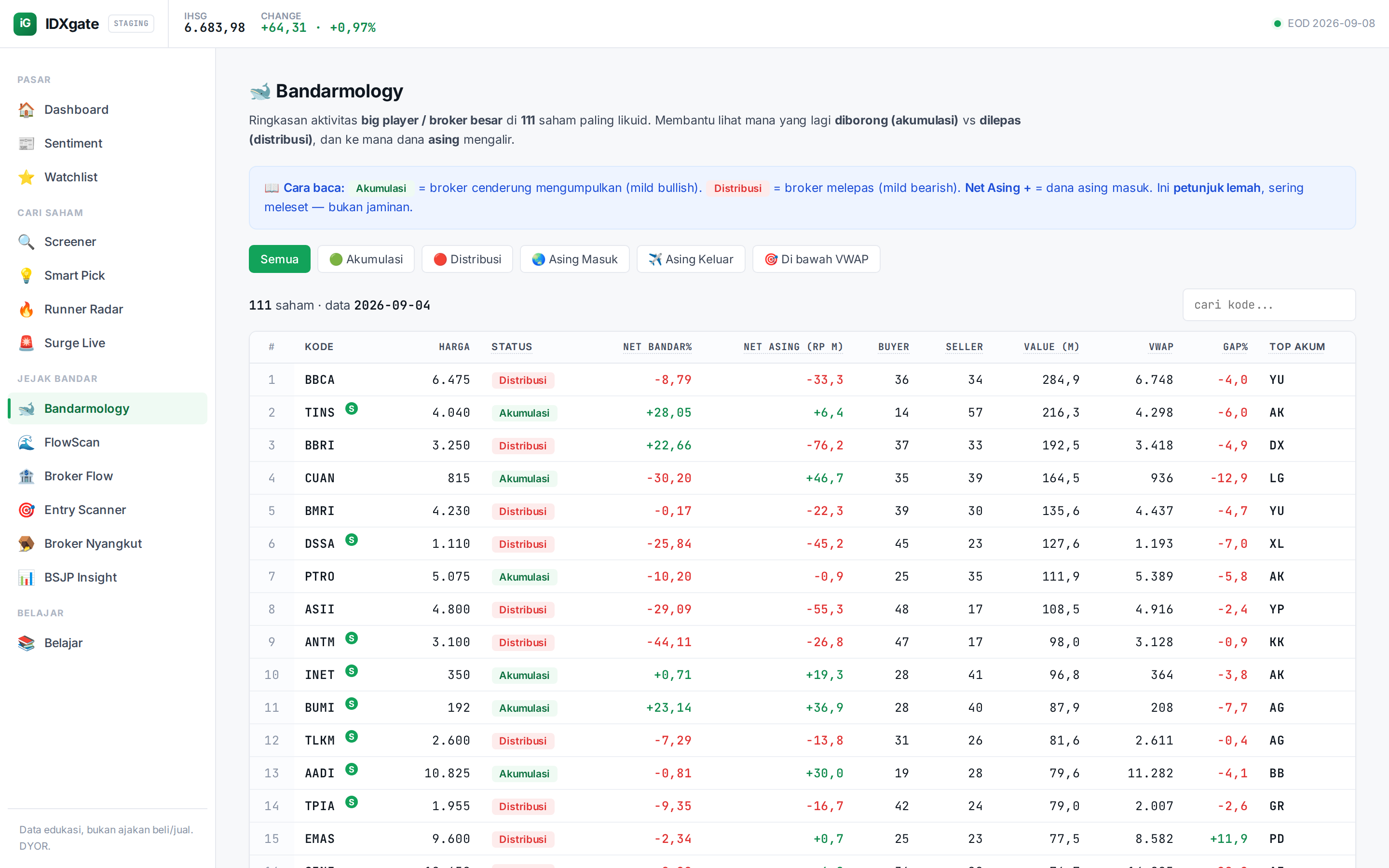Open Sentiment newspaper icon
Viewport: 1389px width, 868px height.
[27, 144]
